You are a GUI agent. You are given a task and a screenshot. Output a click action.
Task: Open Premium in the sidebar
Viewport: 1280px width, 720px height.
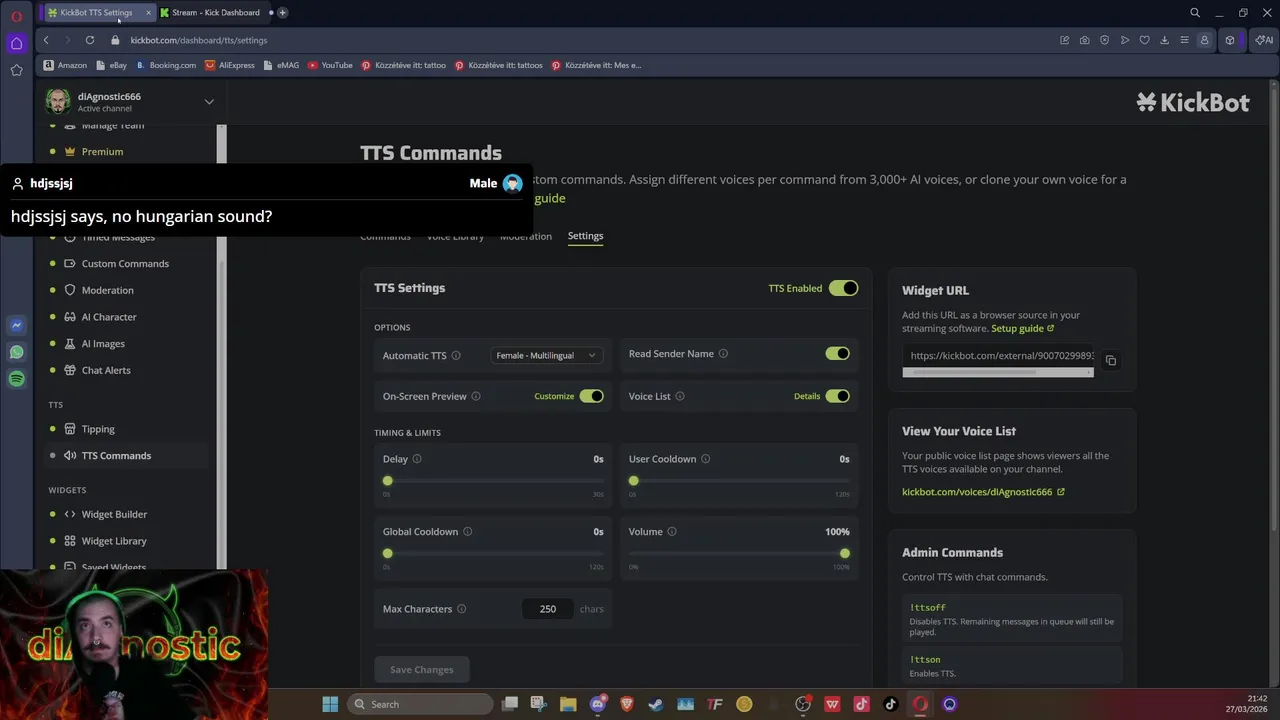(102, 152)
